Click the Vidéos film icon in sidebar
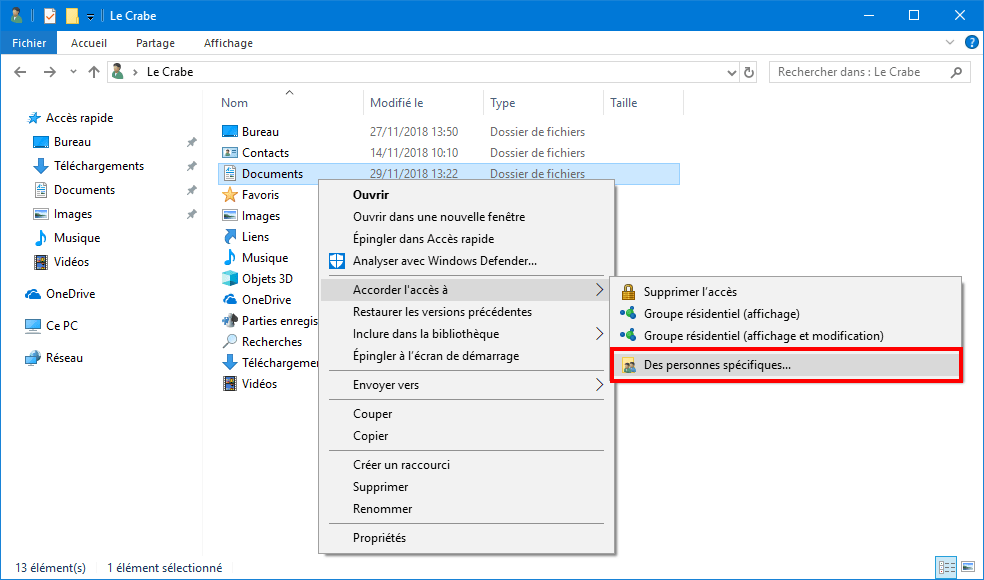Image resolution: width=984 pixels, height=580 pixels. point(41,262)
